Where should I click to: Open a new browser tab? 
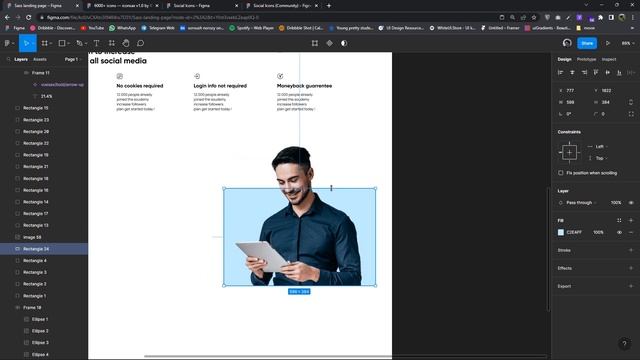(x=329, y=6)
